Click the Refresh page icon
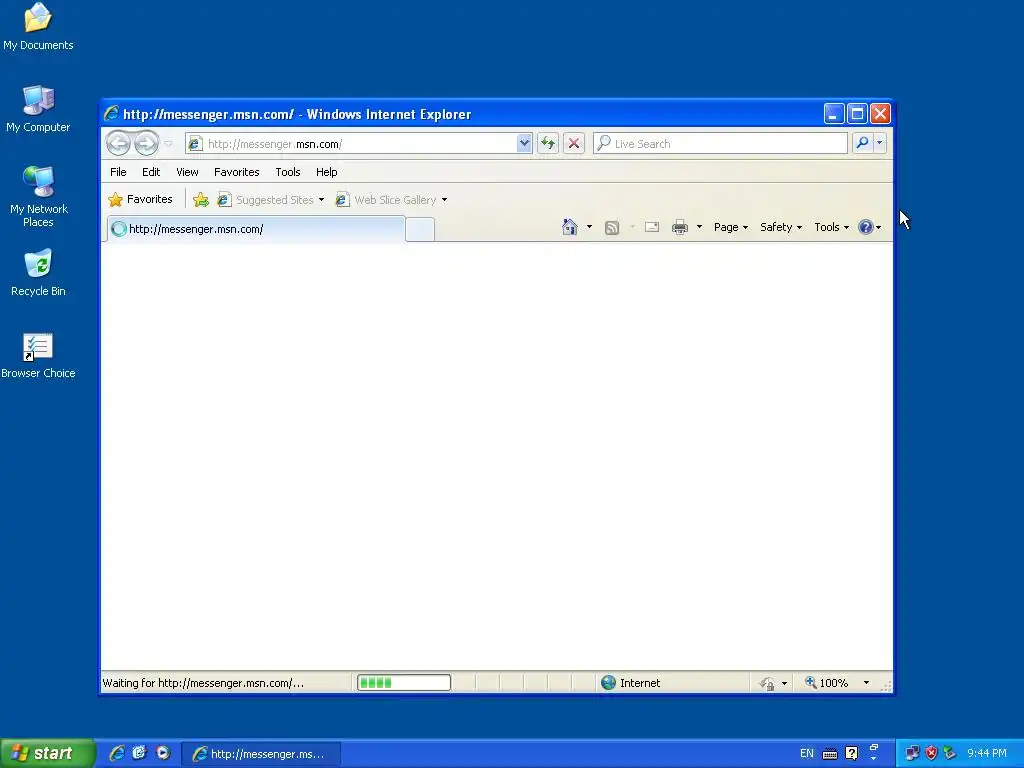This screenshot has width=1024, height=768. pos(548,143)
